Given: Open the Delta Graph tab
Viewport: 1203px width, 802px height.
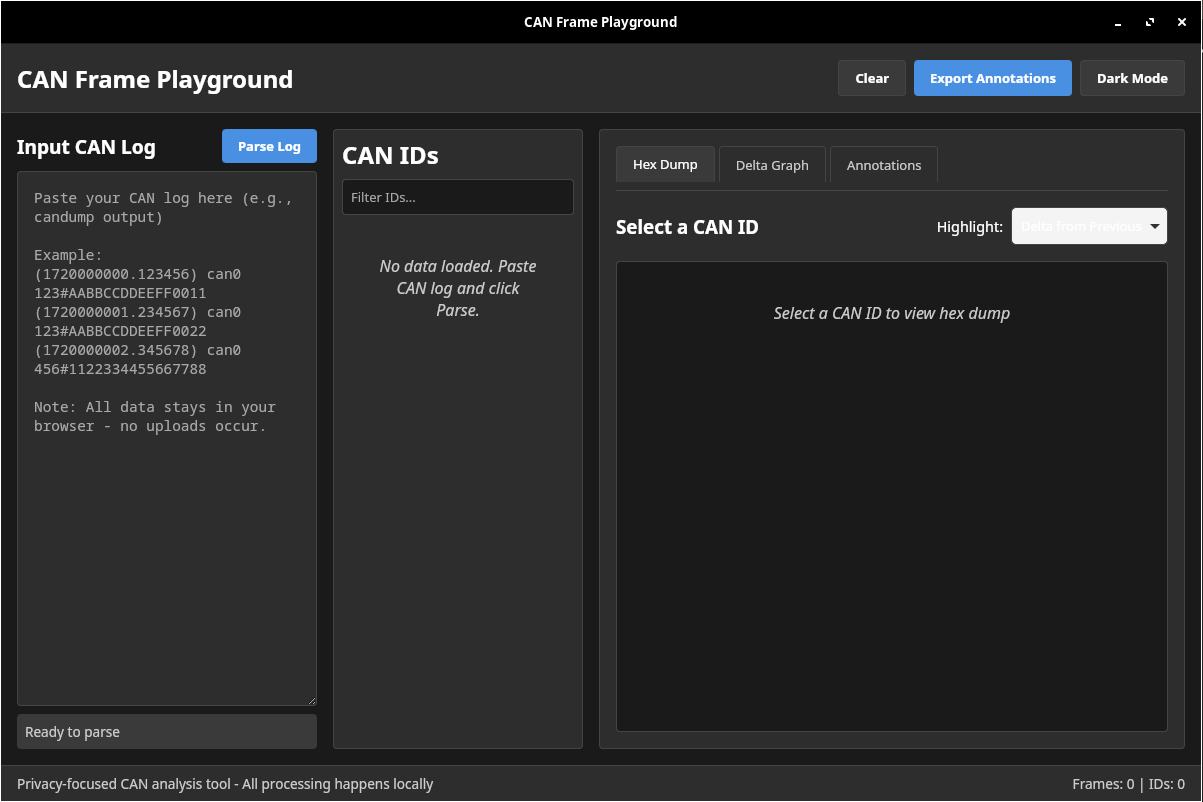Looking at the screenshot, I should pyautogui.click(x=772, y=166).
